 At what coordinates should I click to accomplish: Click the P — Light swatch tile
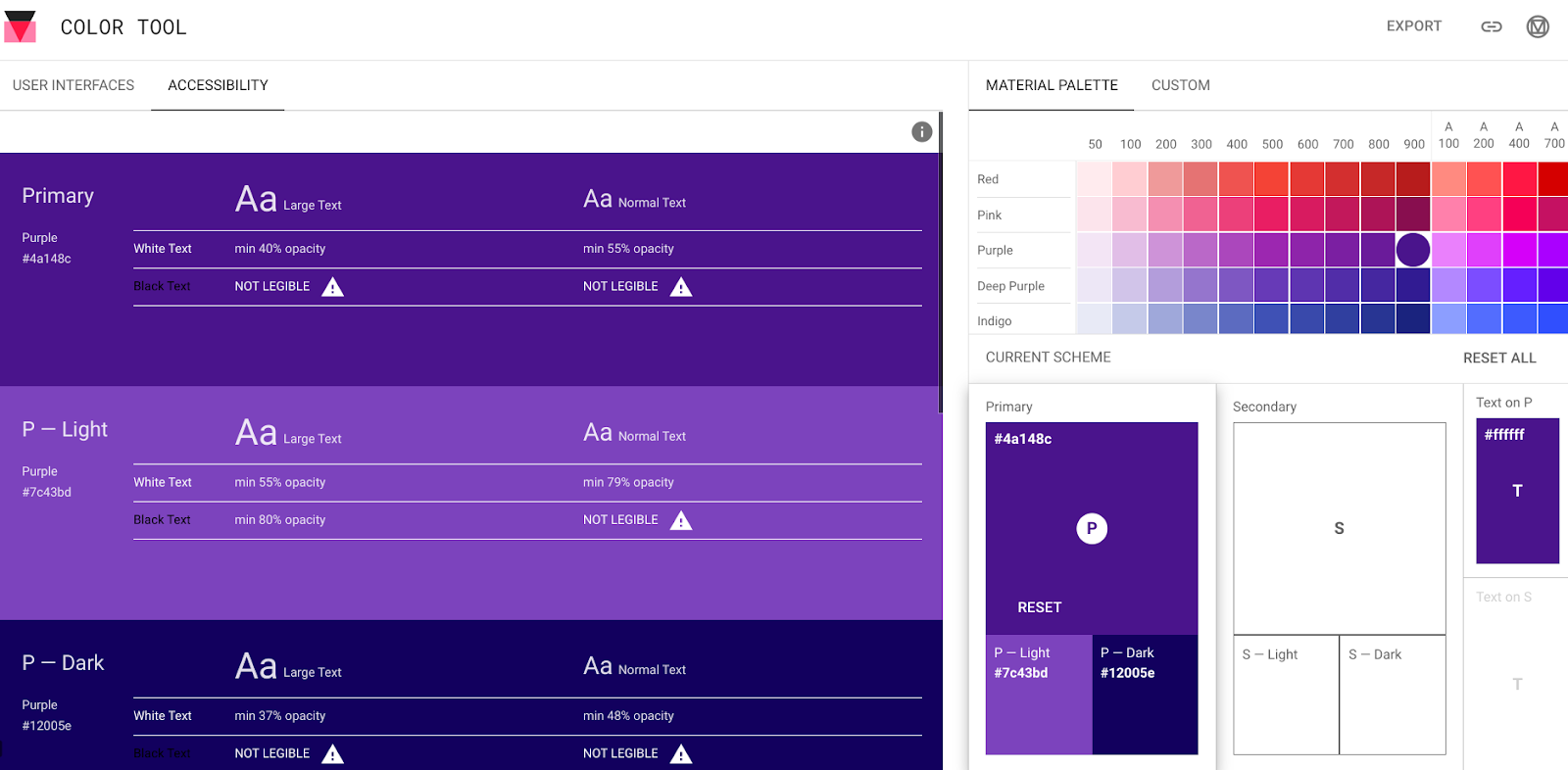[1039, 695]
